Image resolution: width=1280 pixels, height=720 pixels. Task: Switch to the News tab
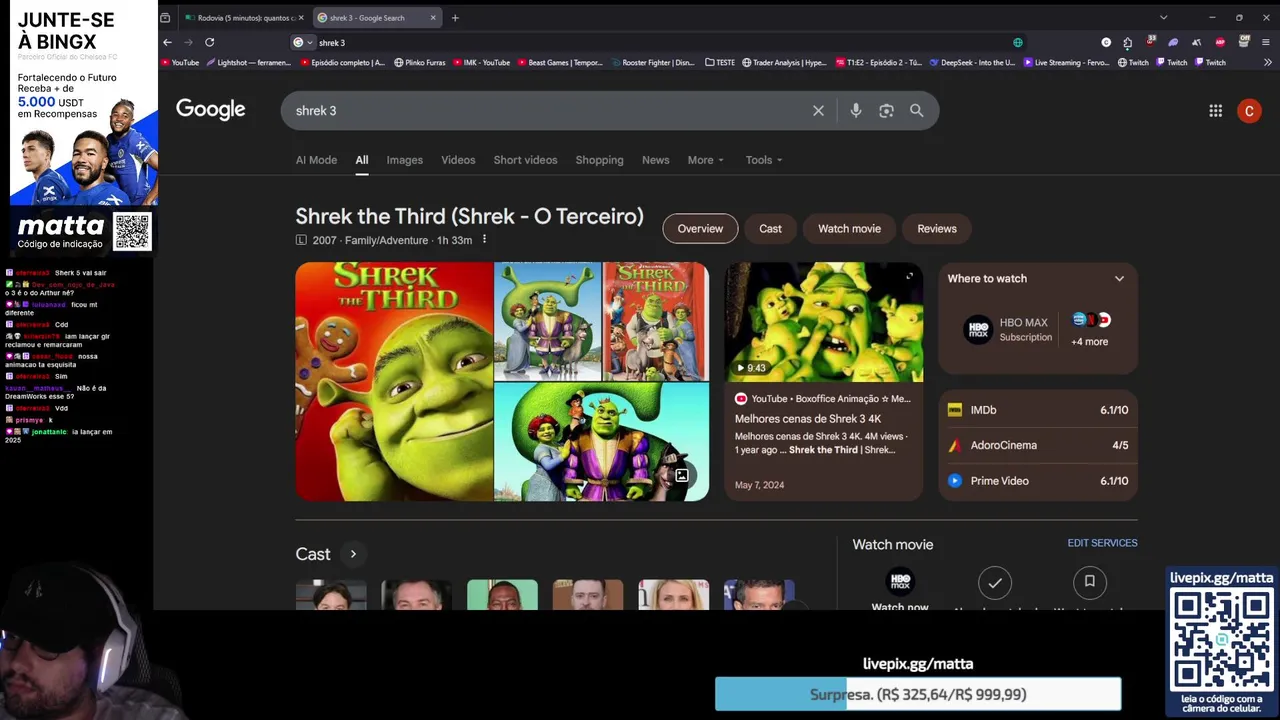pos(655,160)
